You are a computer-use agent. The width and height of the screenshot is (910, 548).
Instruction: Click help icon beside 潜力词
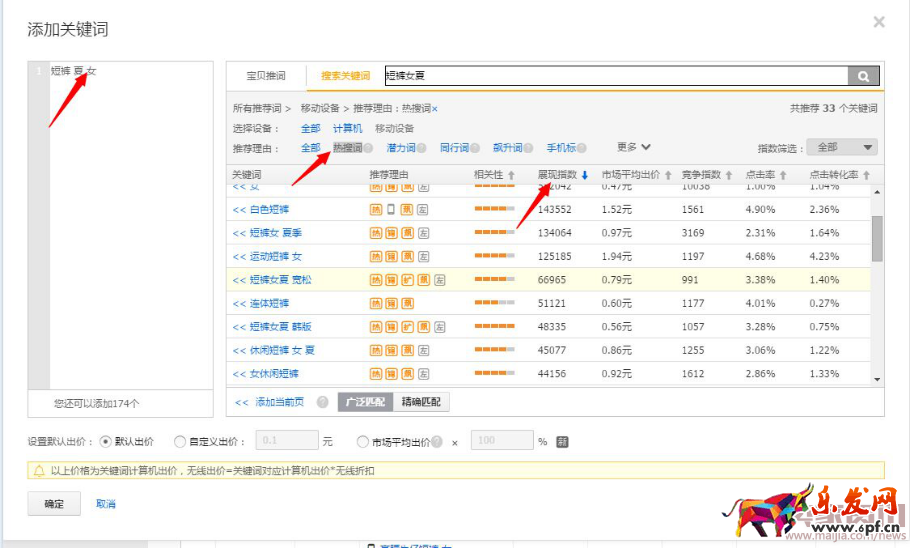click(x=421, y=148)
